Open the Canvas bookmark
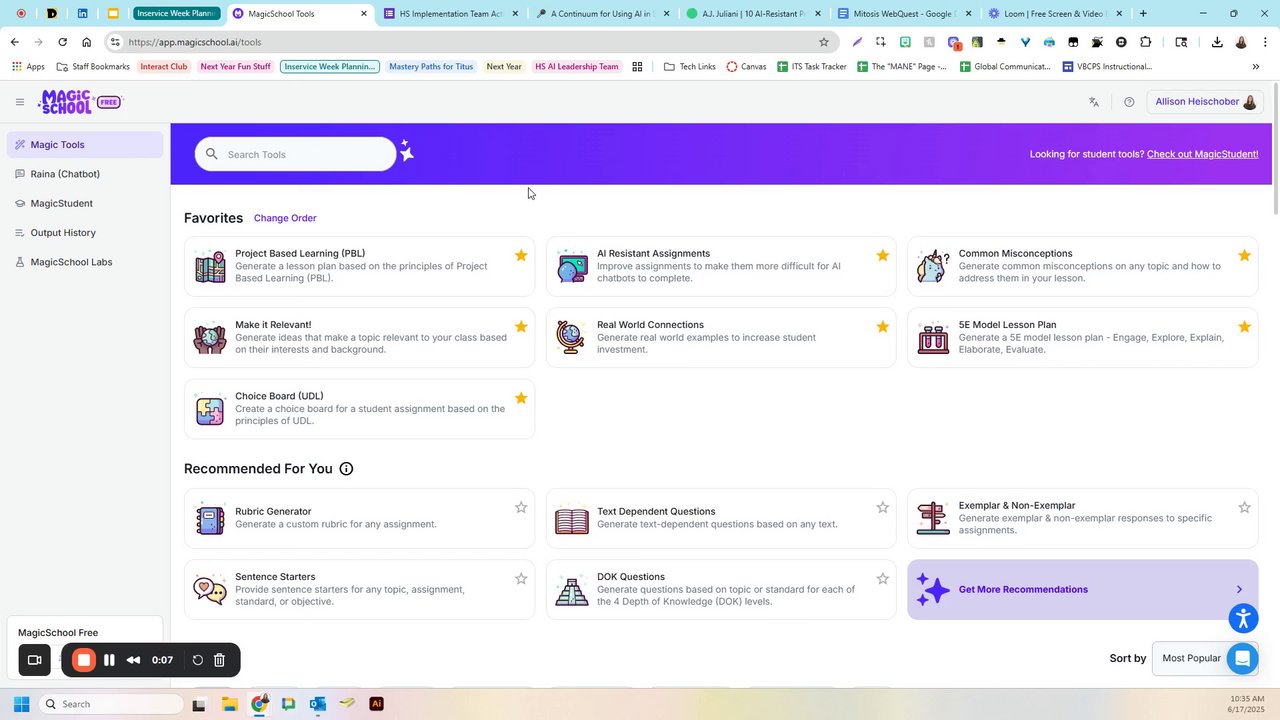The width and height of the screenshot is (1280, 720). (746, 66)
